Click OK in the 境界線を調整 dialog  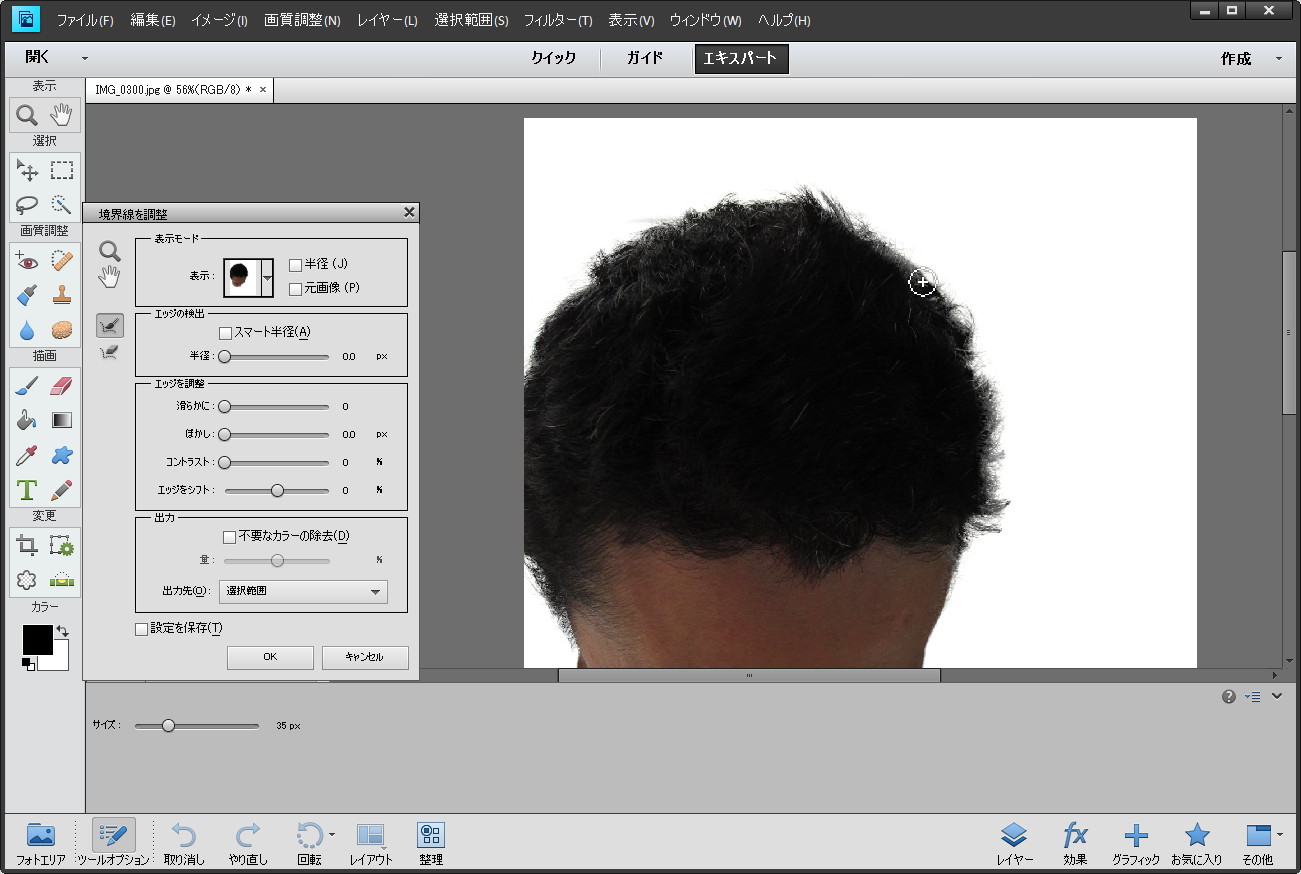270,657
